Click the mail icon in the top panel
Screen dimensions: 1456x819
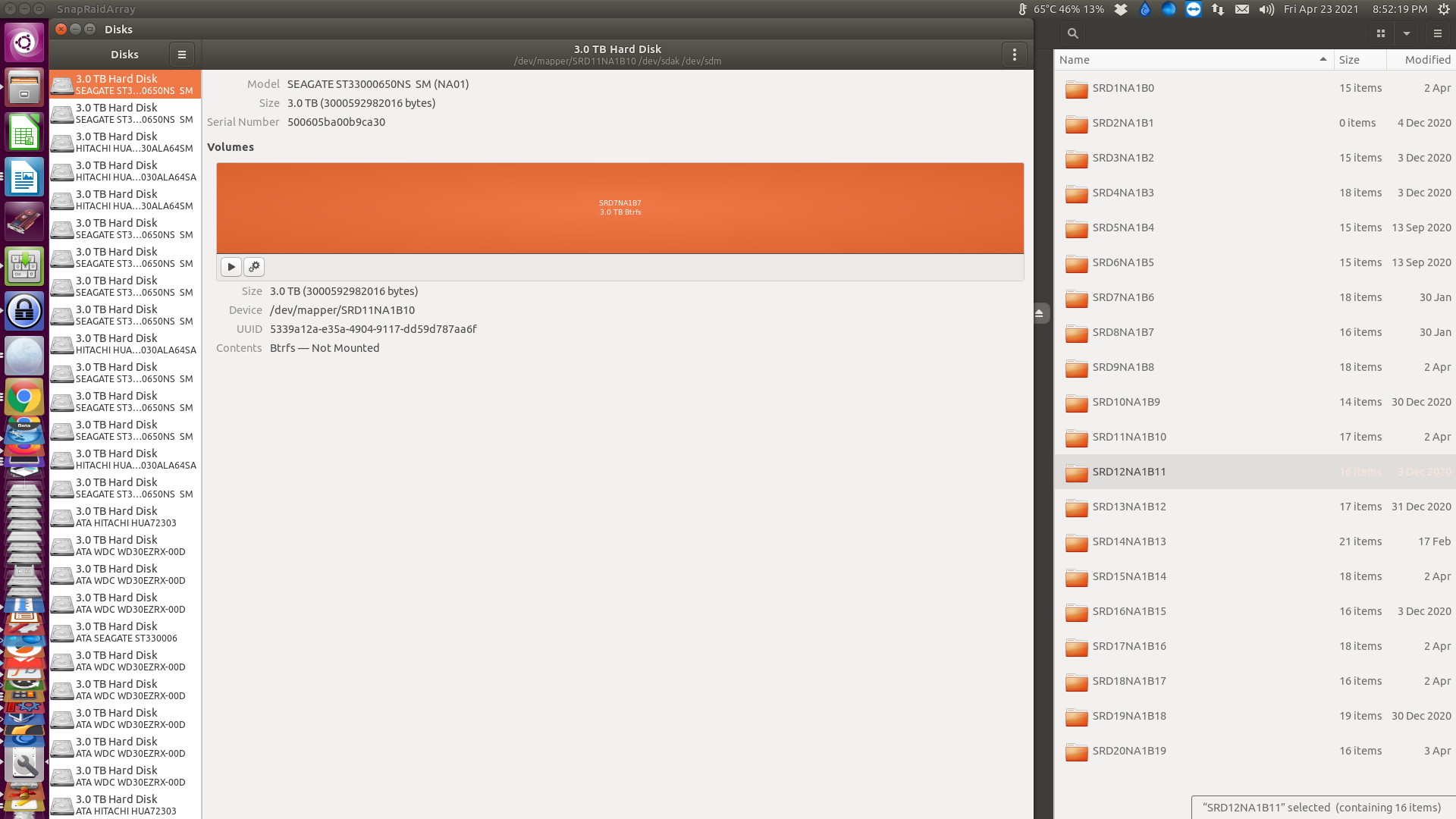tap(1241, 9)
